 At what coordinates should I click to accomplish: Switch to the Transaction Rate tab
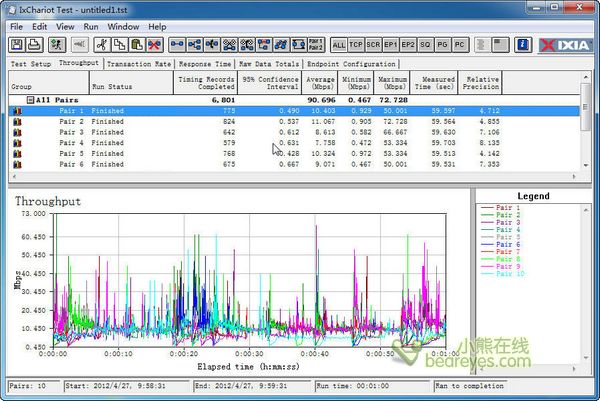139,64
